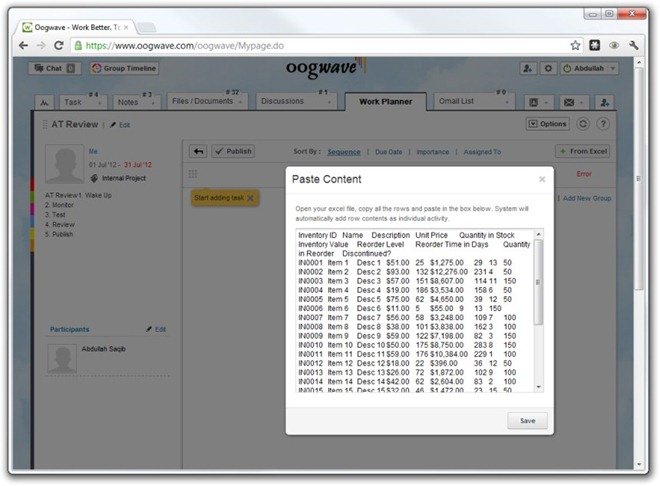The image size is (660, 486).
Task: Close the Paste Content dialog
Action: coord(542,179)
